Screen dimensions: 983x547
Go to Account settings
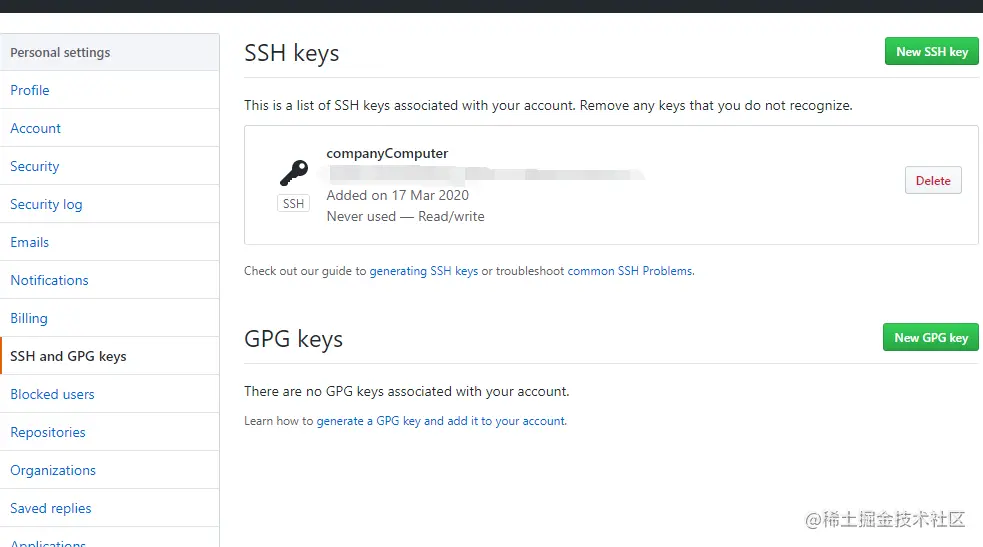(x=36, y=128)
